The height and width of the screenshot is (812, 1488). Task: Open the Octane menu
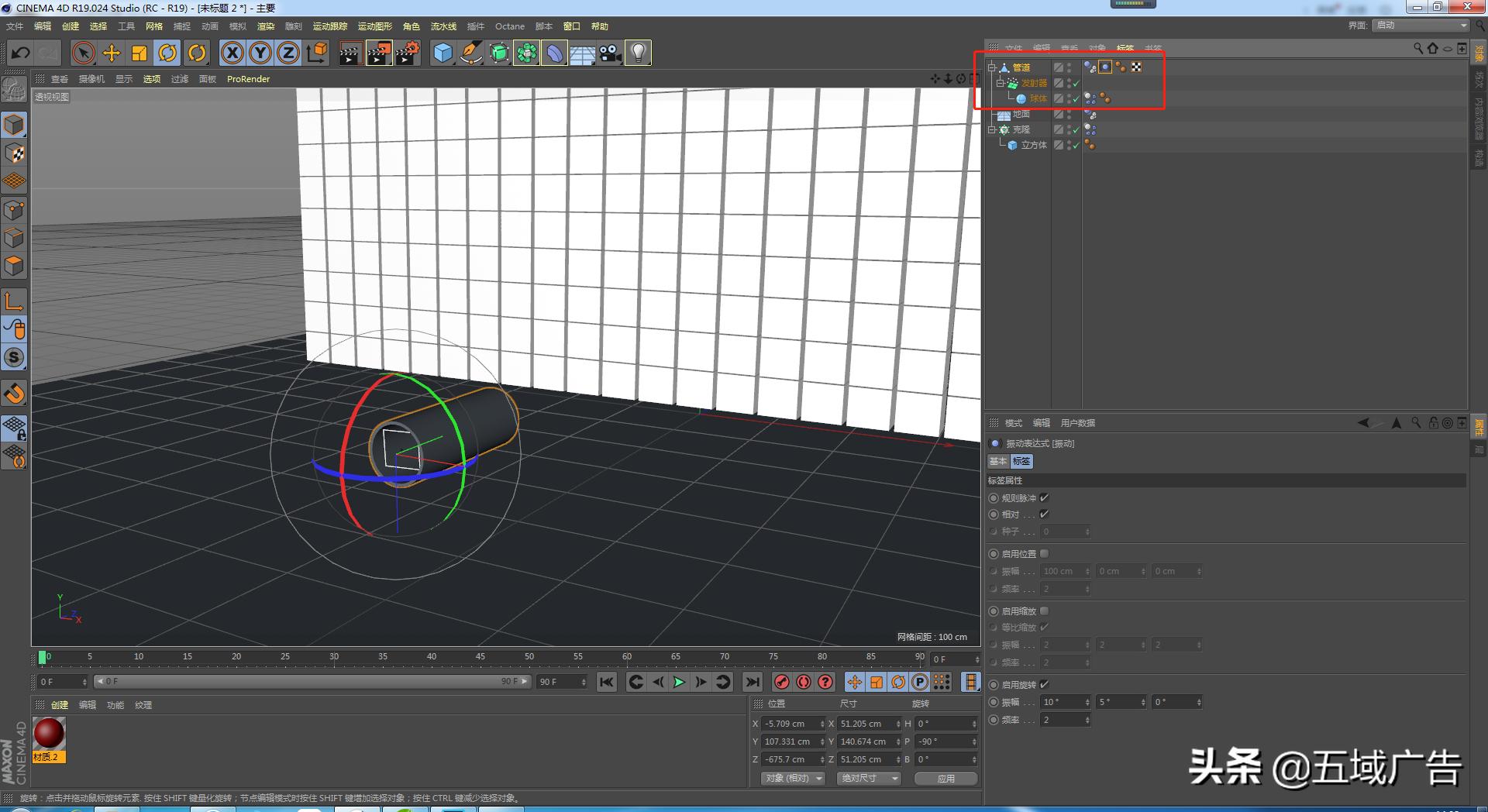[x=509, y=26]
